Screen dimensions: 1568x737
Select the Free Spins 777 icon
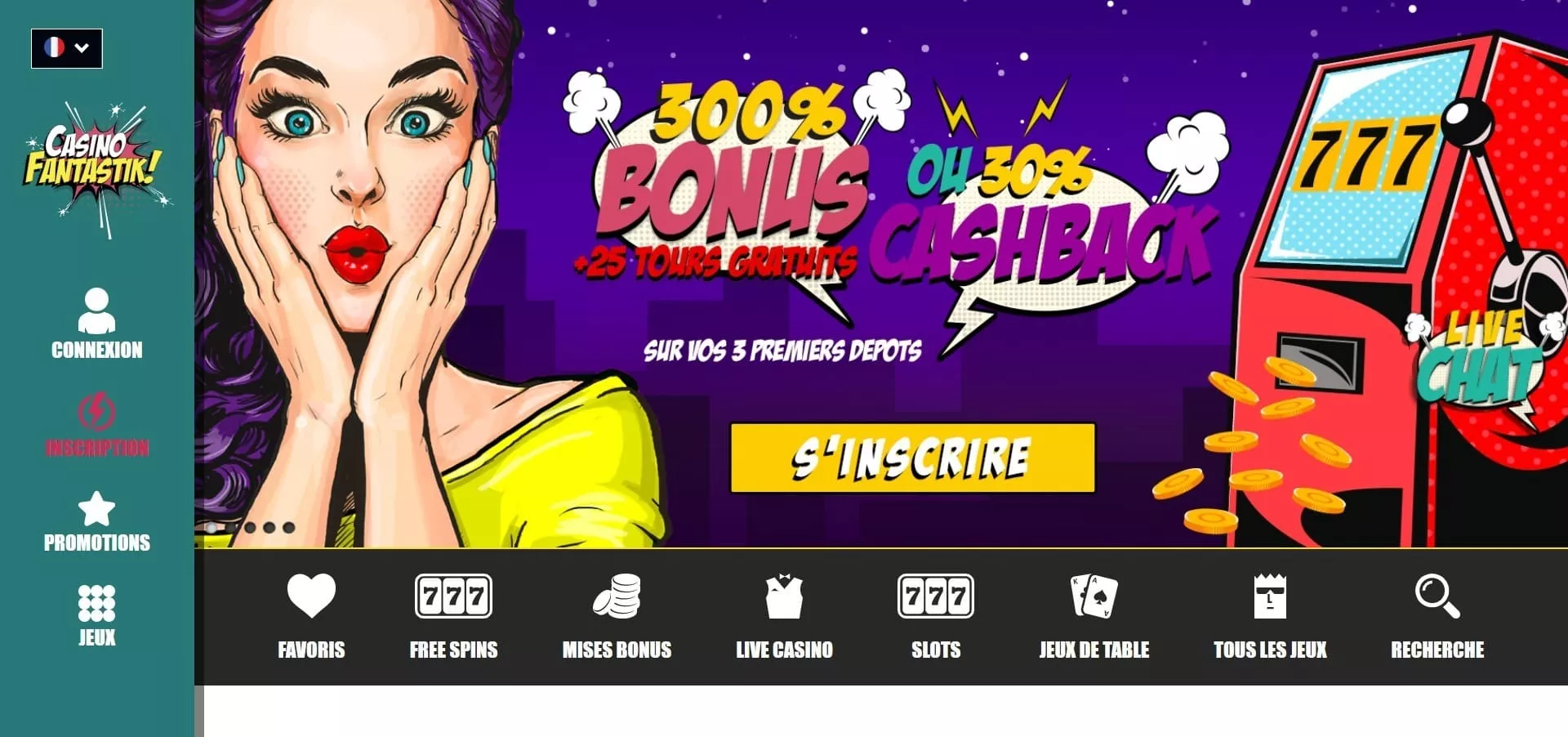(x=453, y=596)
